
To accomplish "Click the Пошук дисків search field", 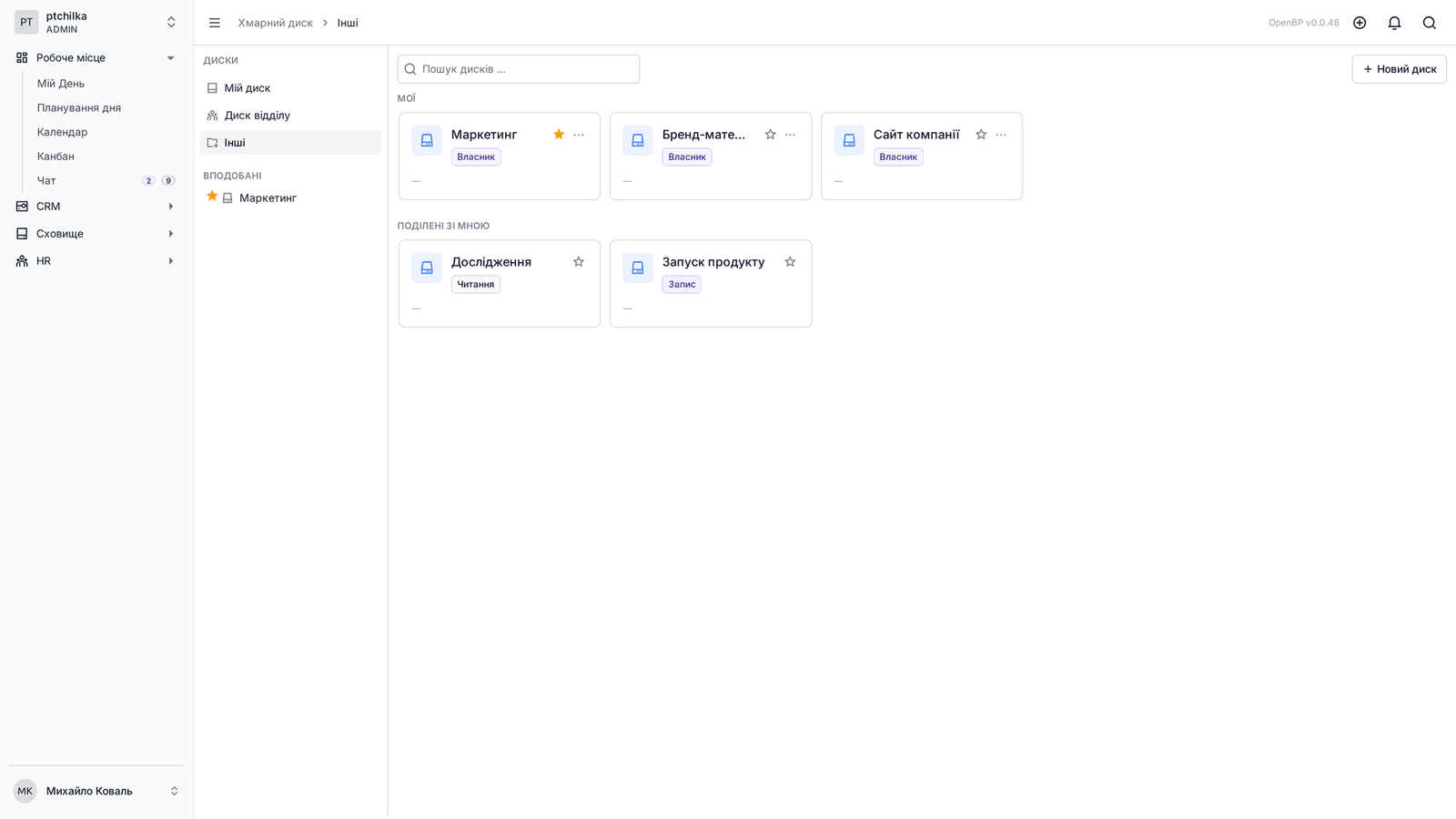I will pos(519,69).
